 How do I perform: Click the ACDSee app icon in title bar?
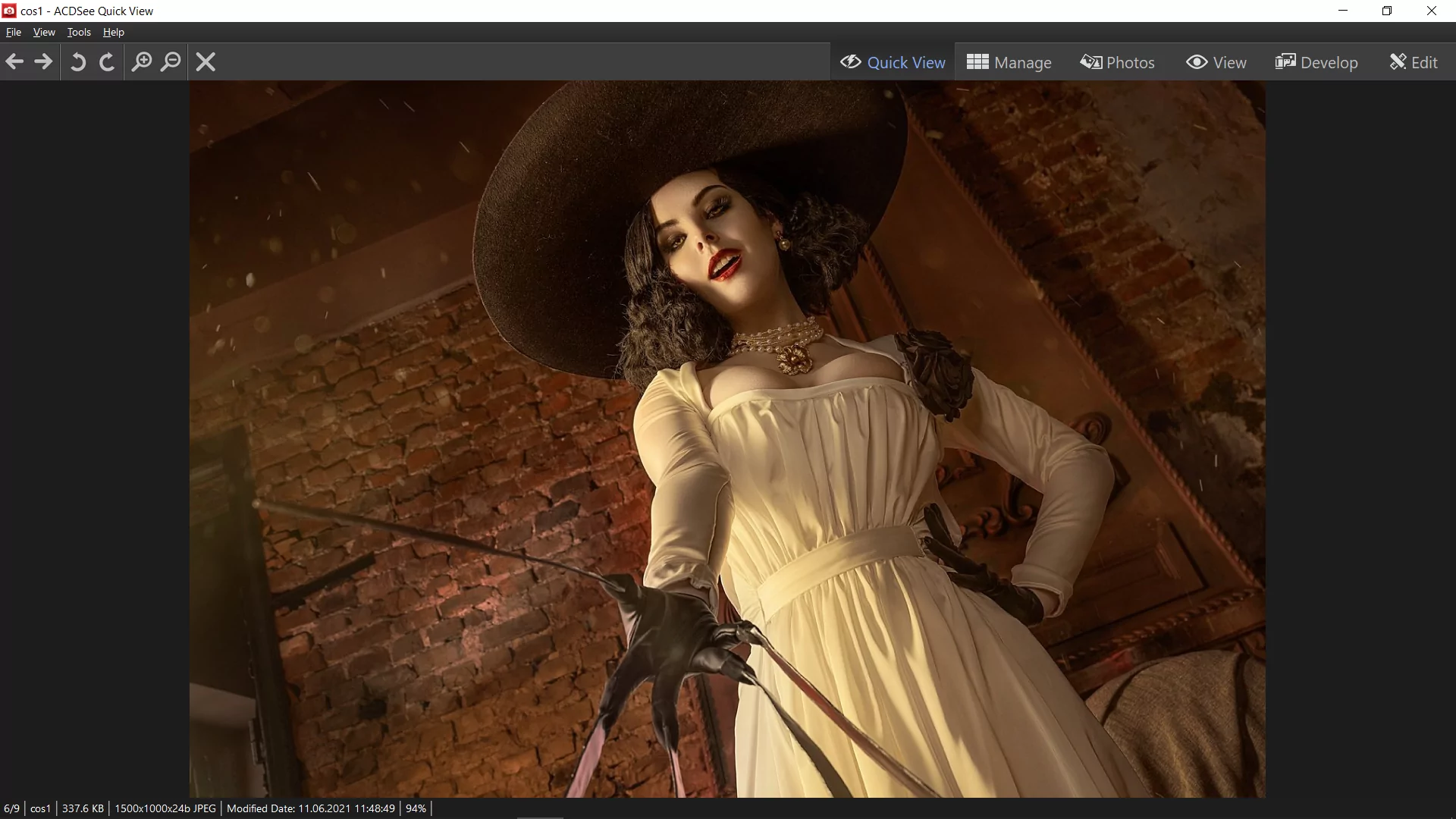pos(9,11)
